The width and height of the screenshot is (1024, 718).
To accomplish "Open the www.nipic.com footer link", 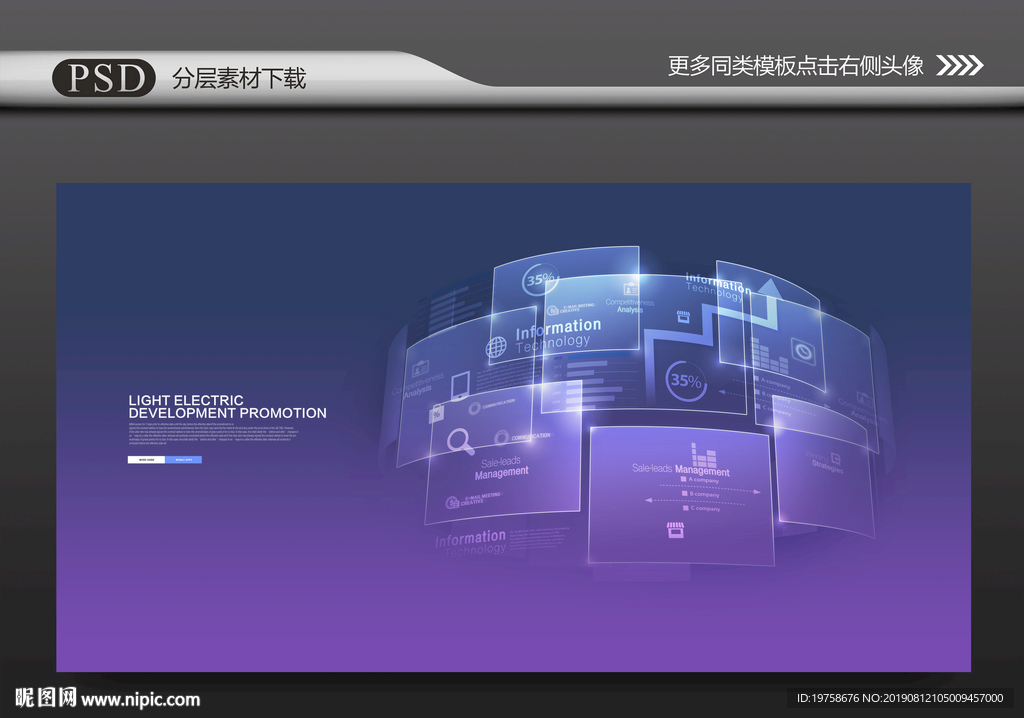I will [140, 700].
